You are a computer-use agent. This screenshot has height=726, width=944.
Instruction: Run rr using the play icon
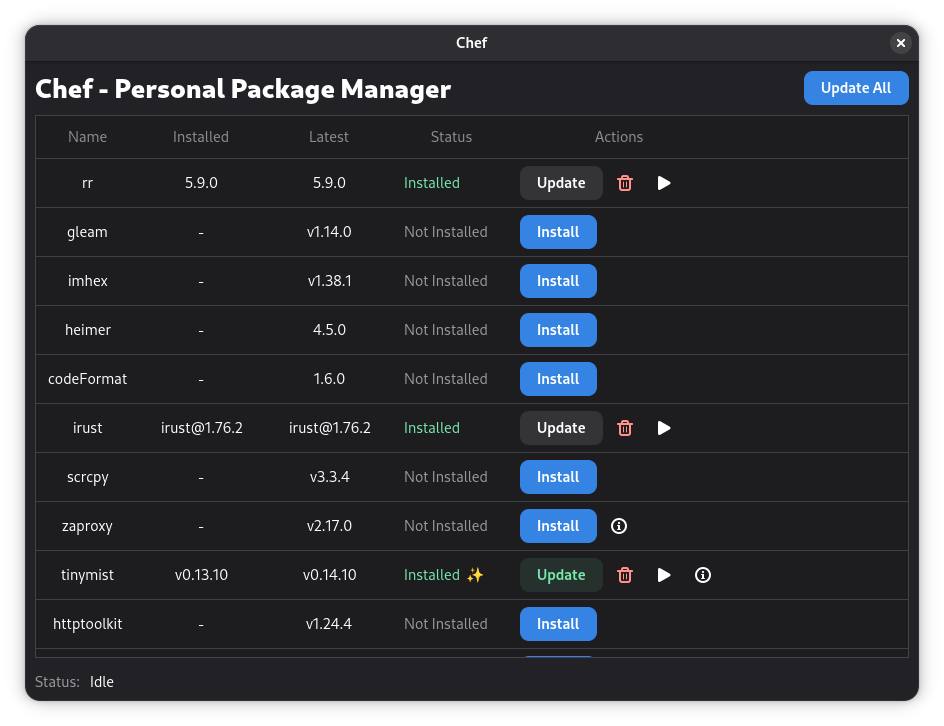pyautogui.click(x=664, y=183)
